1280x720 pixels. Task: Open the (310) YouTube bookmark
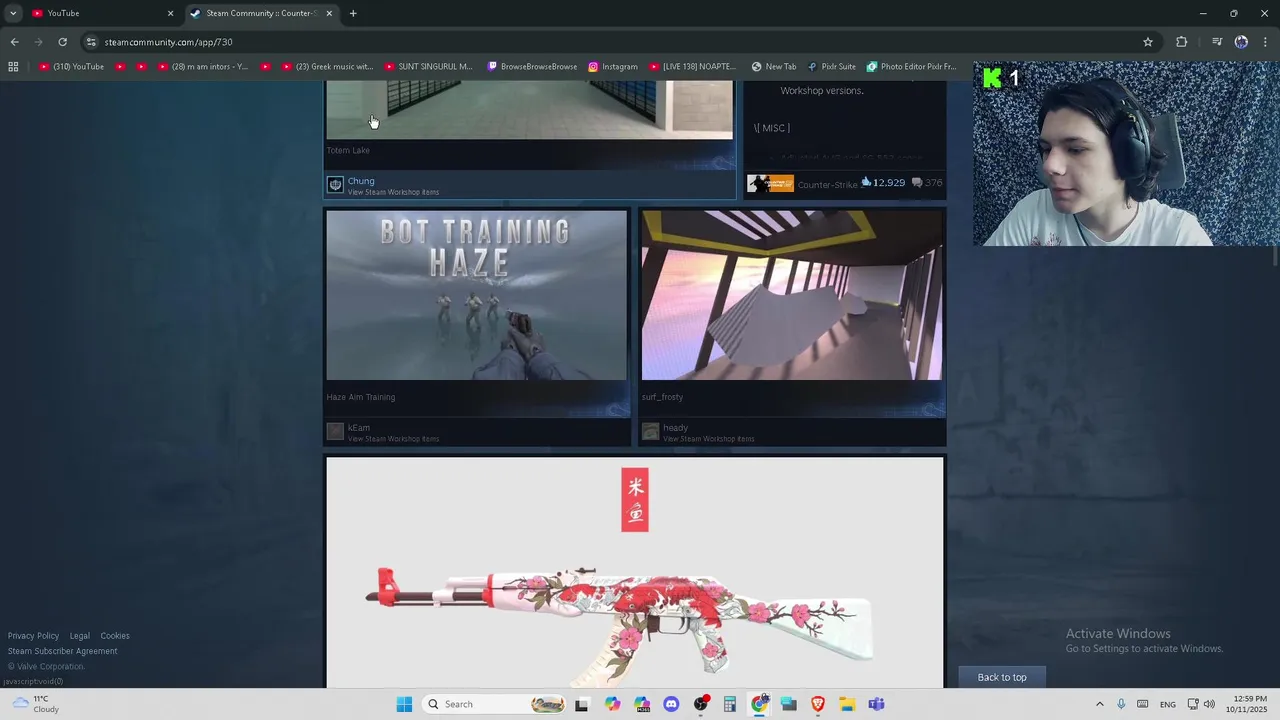[71, 67]
